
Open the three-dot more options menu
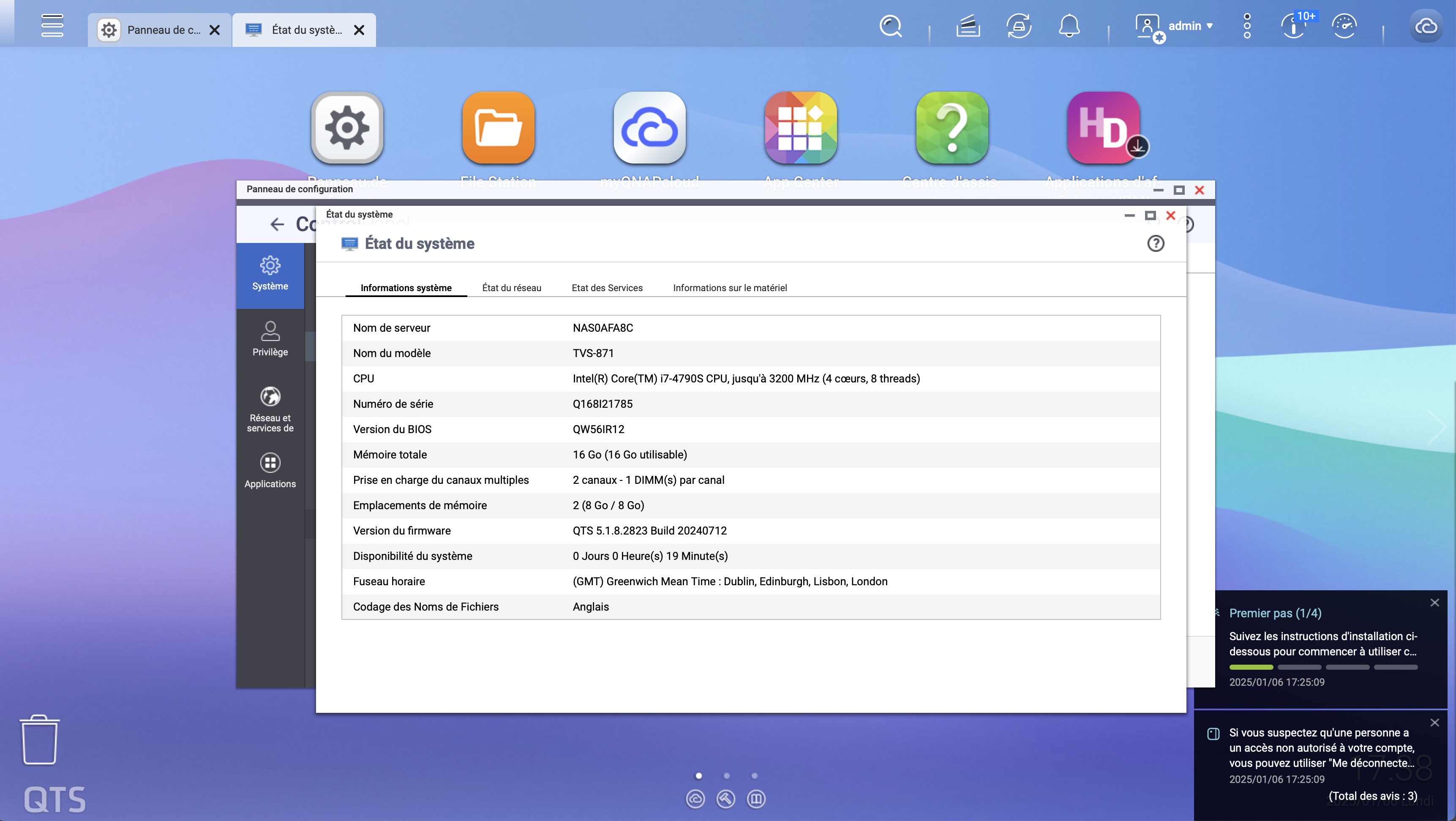(1247, 26)
